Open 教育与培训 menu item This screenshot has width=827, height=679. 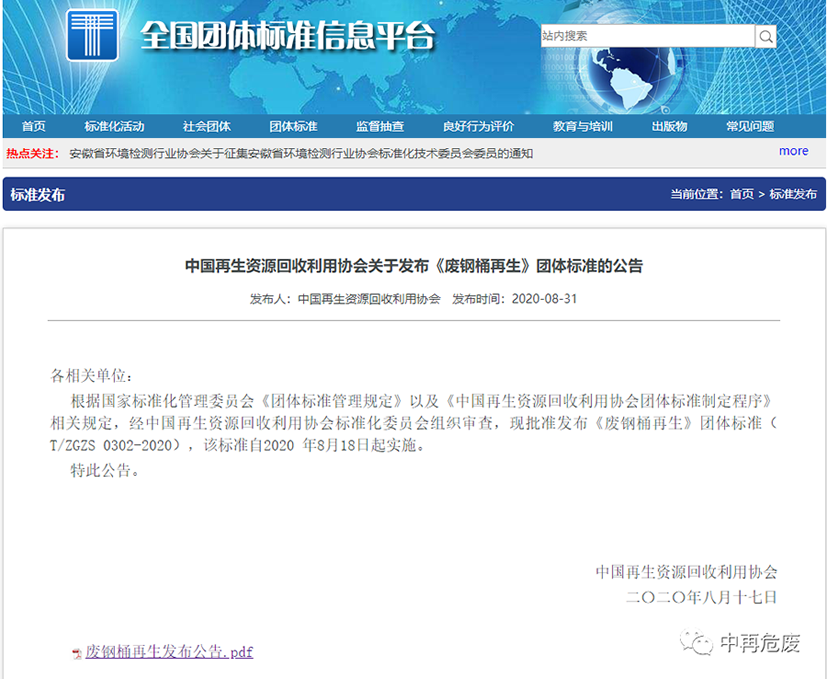(582, 126)
